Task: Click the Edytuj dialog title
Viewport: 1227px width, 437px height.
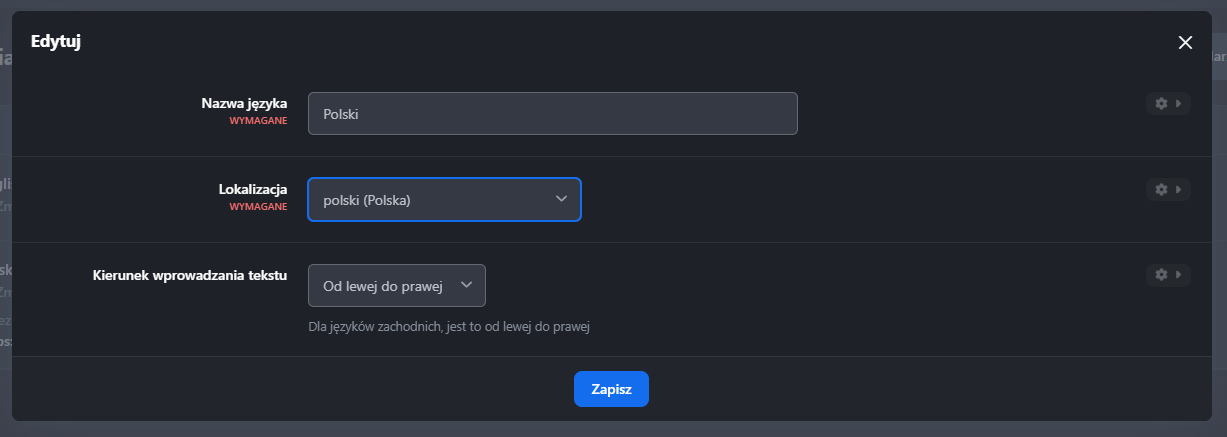Action: click(x=56, y=42)
